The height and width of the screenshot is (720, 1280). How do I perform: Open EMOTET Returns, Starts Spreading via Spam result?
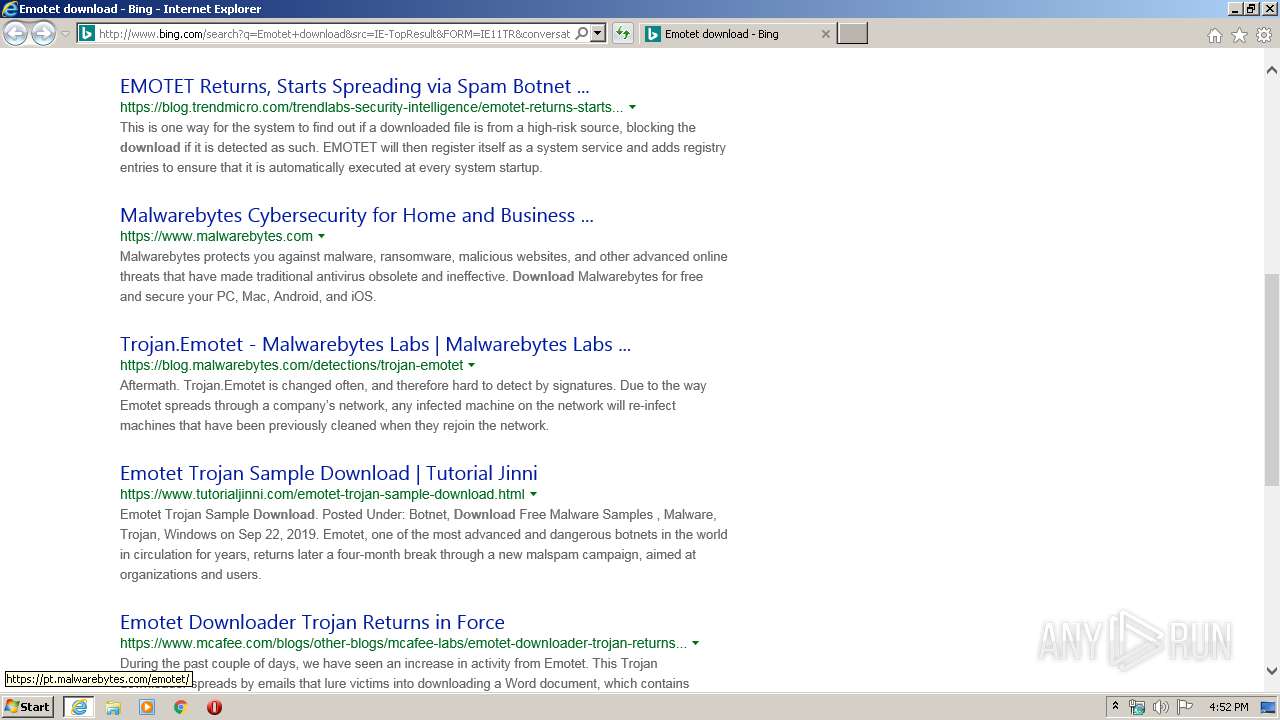(x=354, y=86)
